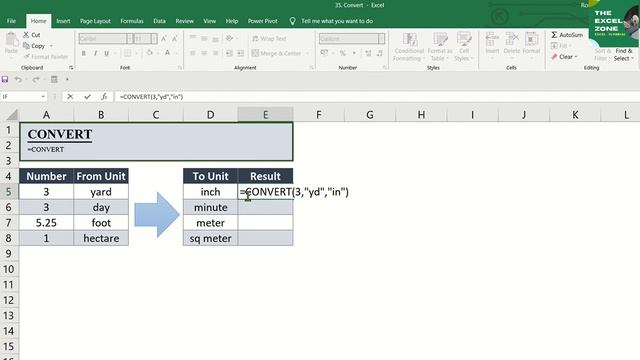Open Insert Function with the fx icon
This screenshot has width=640, height=360.
[x=104, y=97]
